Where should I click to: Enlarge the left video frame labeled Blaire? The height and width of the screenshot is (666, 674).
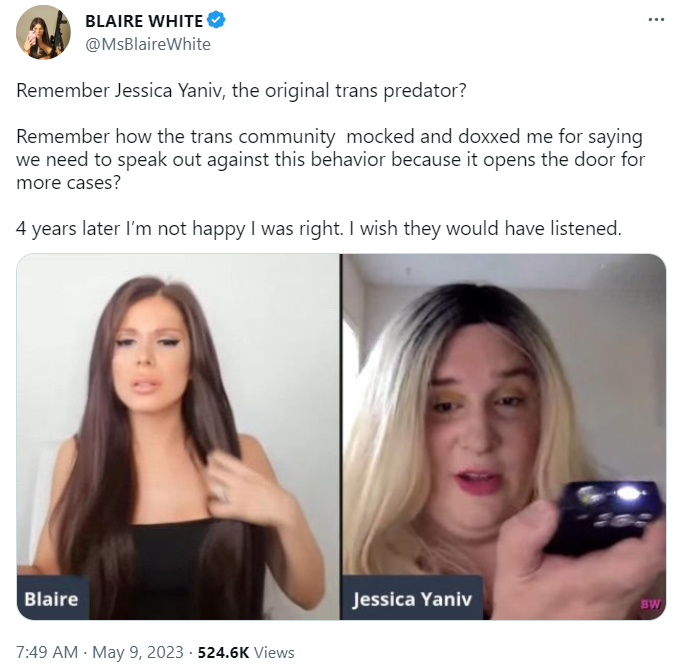click(x=178, y=436)
